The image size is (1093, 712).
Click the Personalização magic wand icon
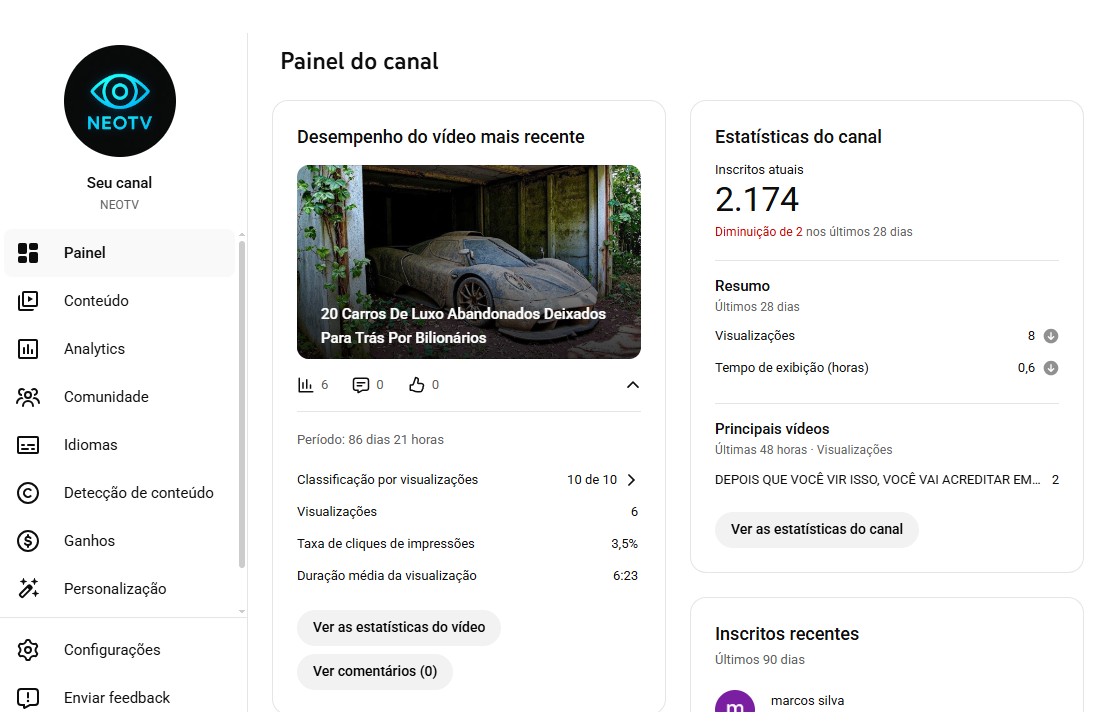[28, 589]
